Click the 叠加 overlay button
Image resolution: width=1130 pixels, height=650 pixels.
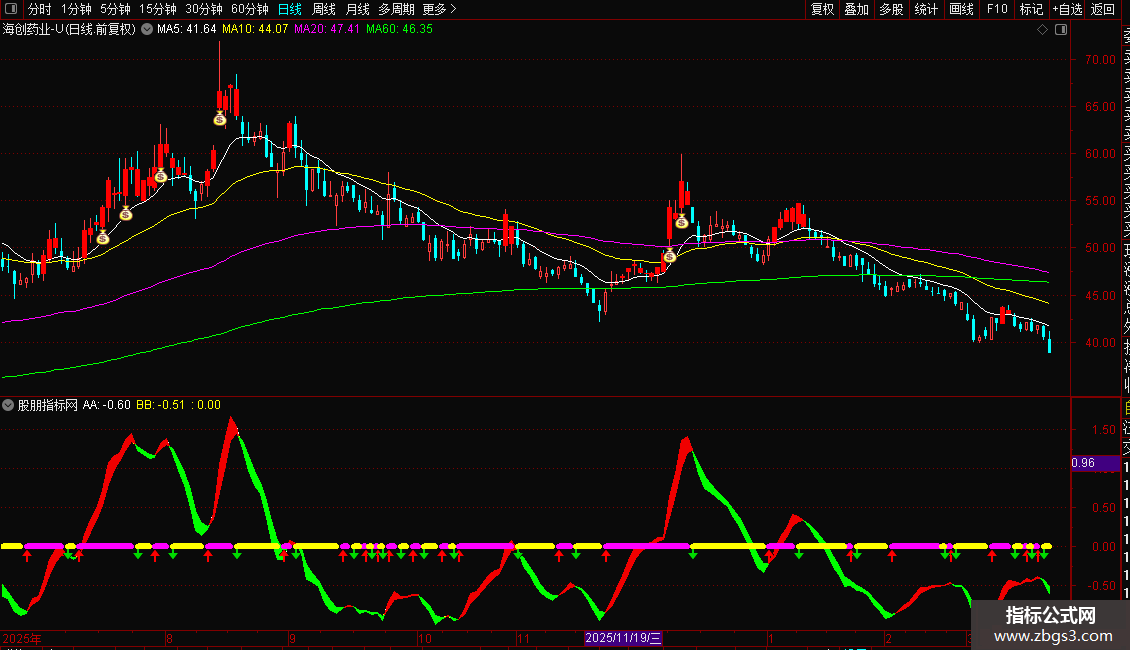click(857, 9)
